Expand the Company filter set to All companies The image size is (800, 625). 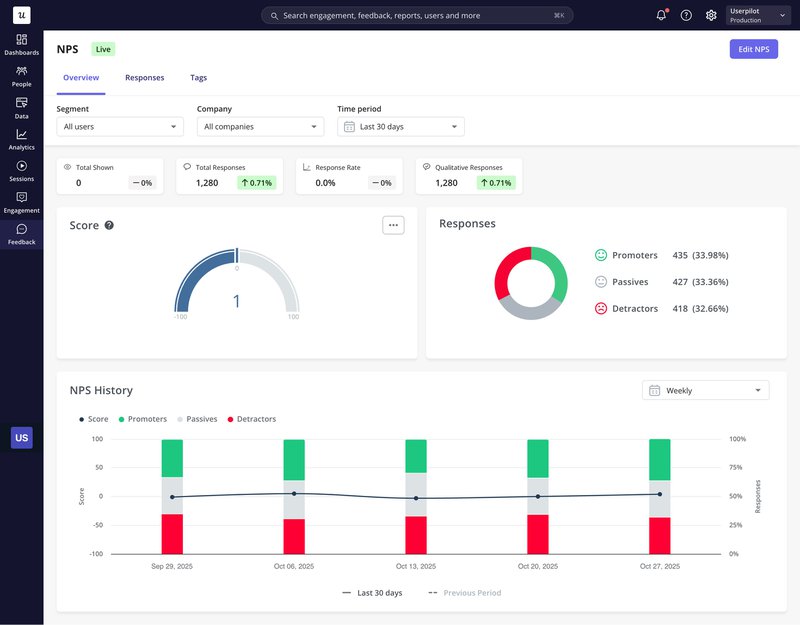260,126
